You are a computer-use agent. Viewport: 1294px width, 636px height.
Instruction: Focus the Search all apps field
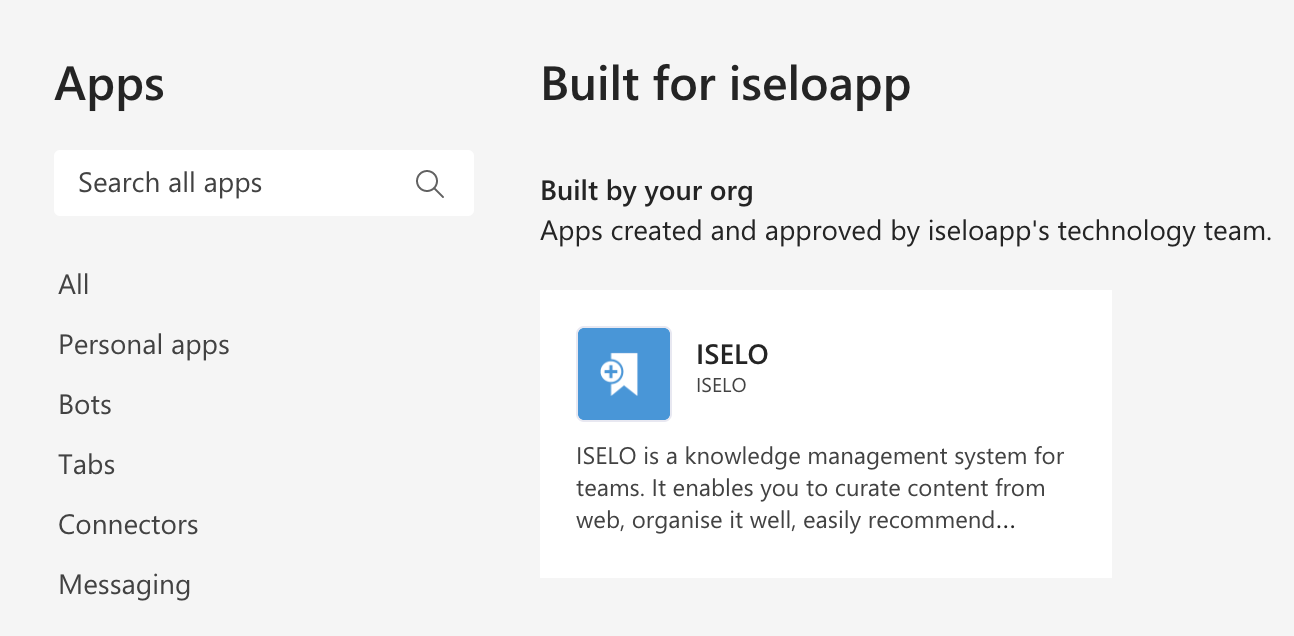point(264,183)
